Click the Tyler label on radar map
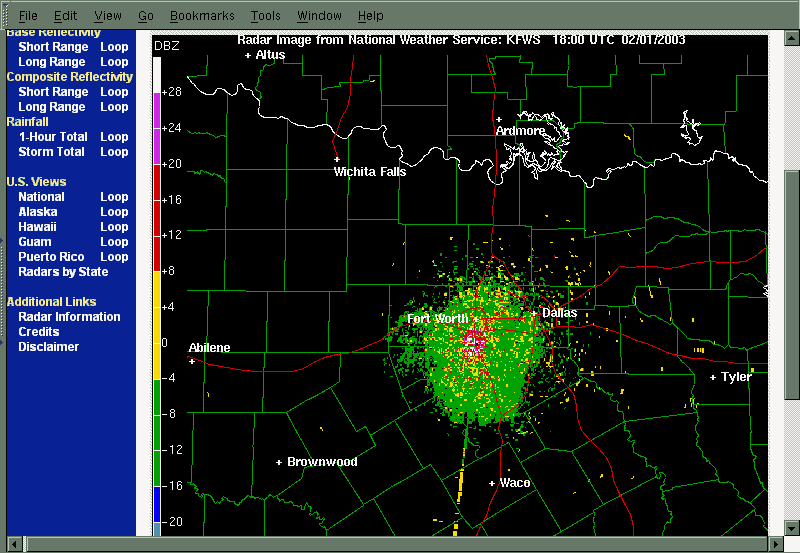 click(x=736, y=377)
